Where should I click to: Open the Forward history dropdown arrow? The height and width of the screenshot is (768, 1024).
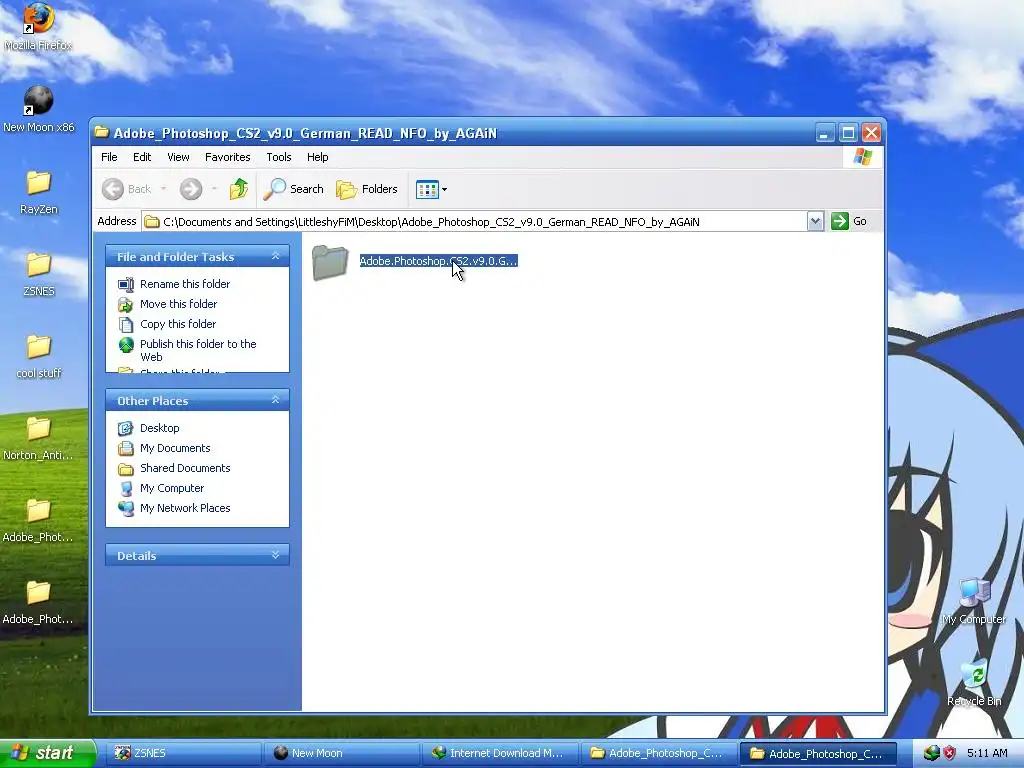click(214, 189)
